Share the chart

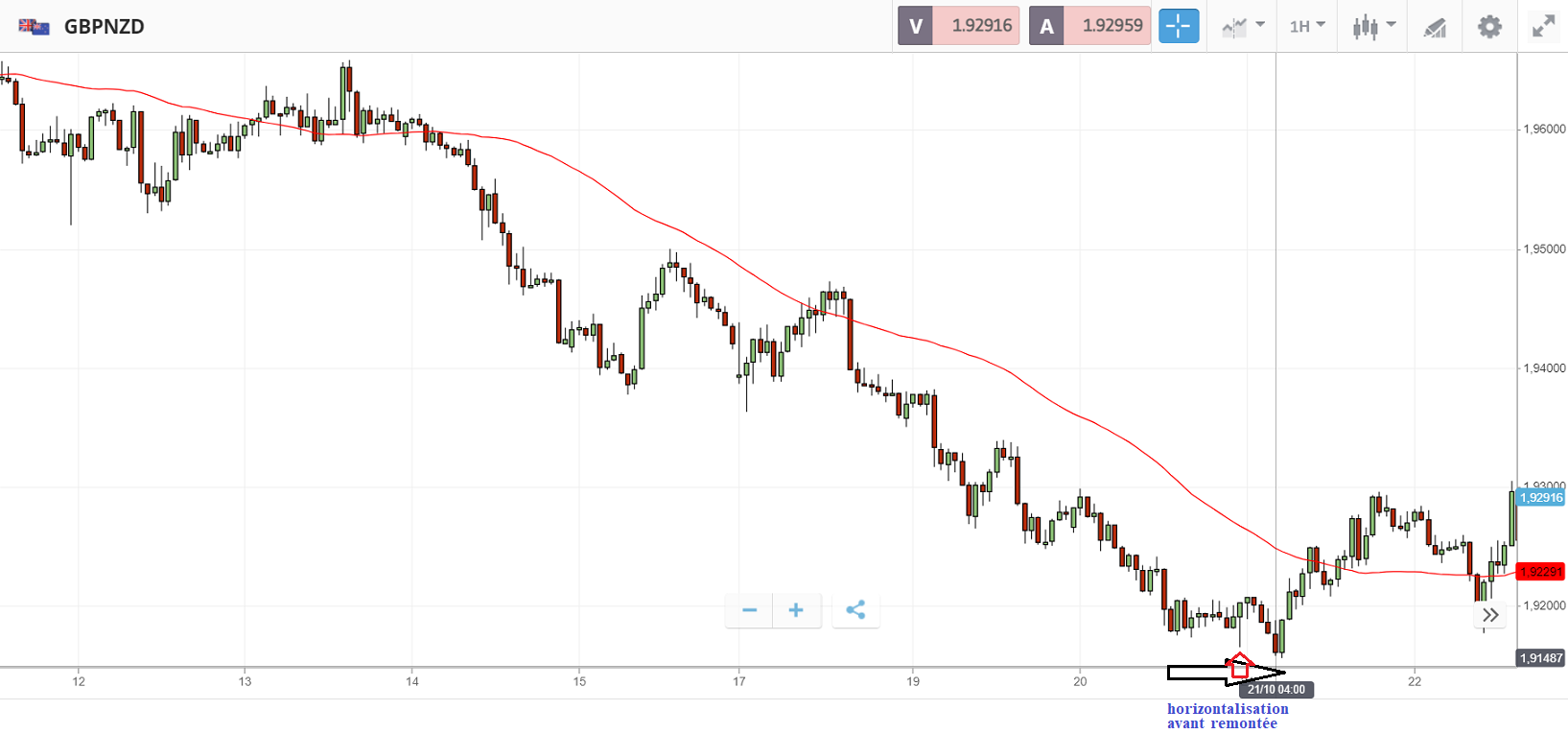click(855, 610)
